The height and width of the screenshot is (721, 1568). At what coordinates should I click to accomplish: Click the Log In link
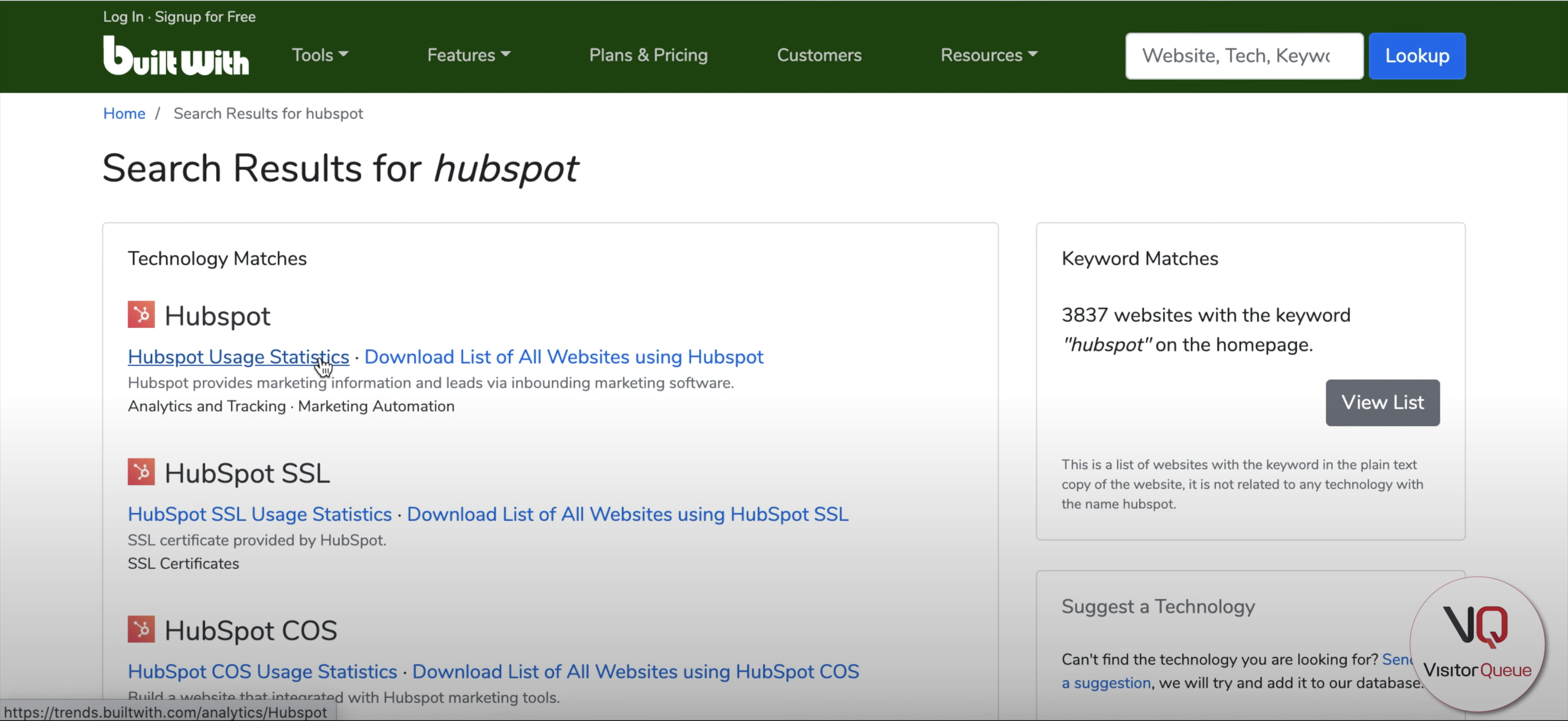pyautogui.click(x=123, y=16)
